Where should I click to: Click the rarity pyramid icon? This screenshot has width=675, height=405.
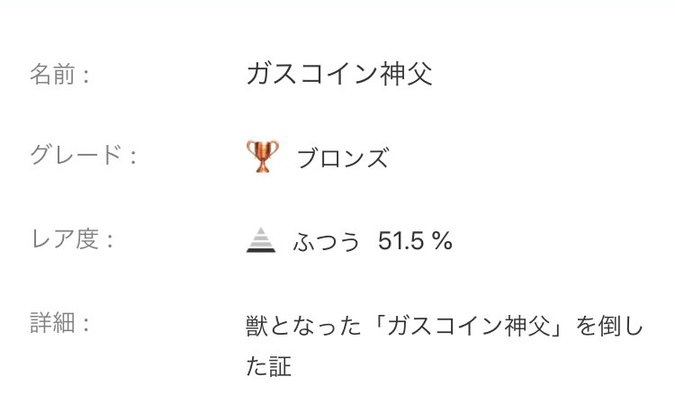260,240
